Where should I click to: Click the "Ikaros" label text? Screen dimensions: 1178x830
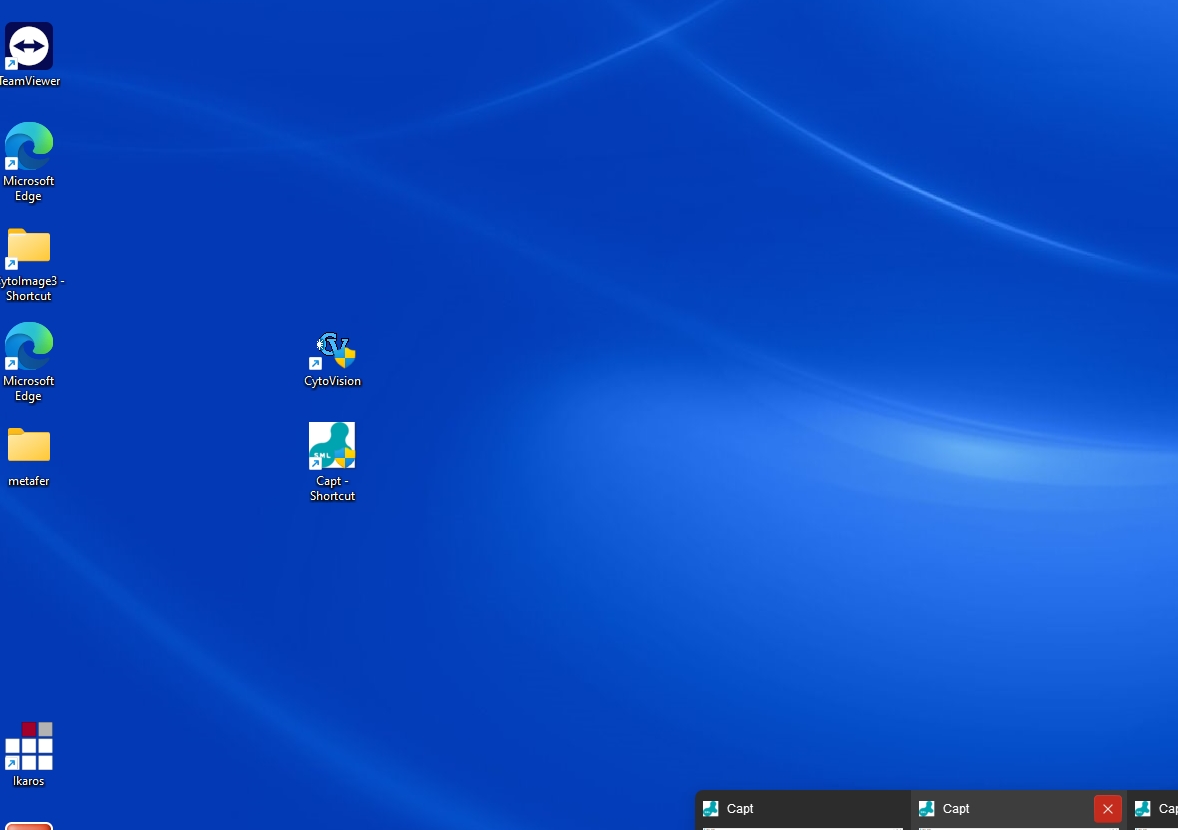pos(29,781)
